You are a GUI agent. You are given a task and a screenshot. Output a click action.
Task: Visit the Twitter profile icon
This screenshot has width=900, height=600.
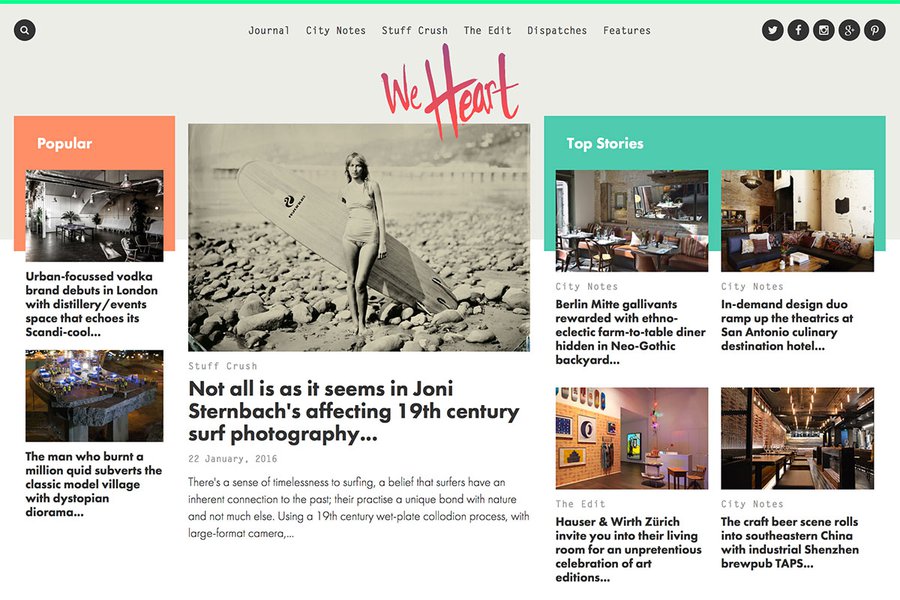(x=773, y=30)
